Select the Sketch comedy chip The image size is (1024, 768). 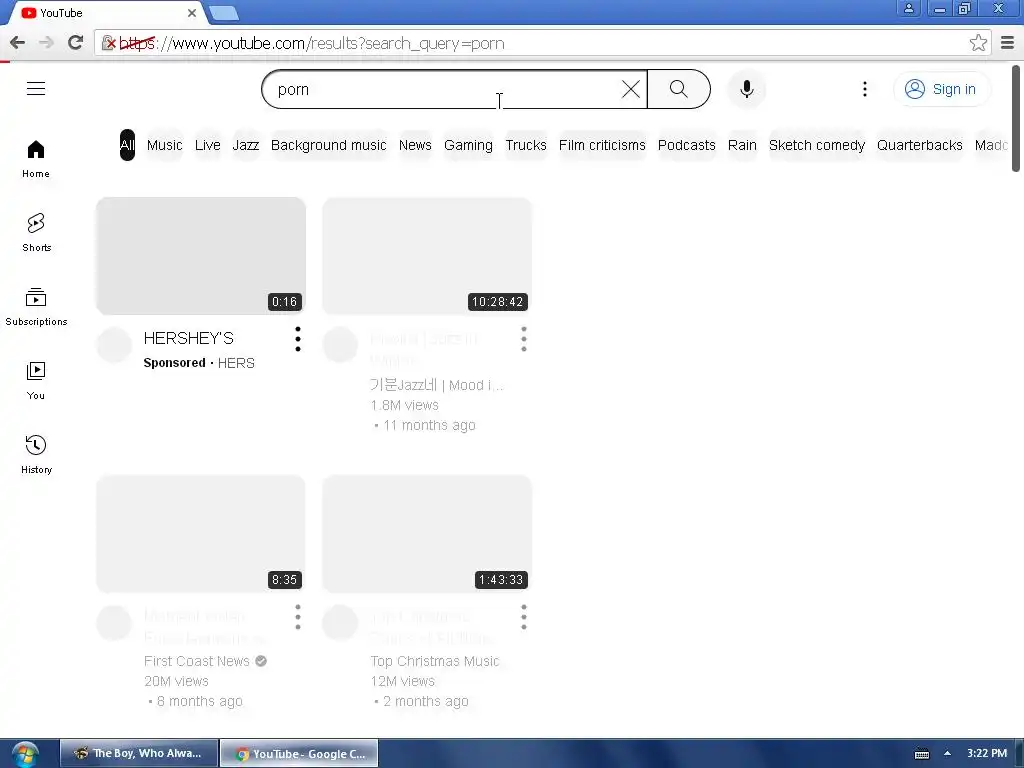[x=816, y=145]
